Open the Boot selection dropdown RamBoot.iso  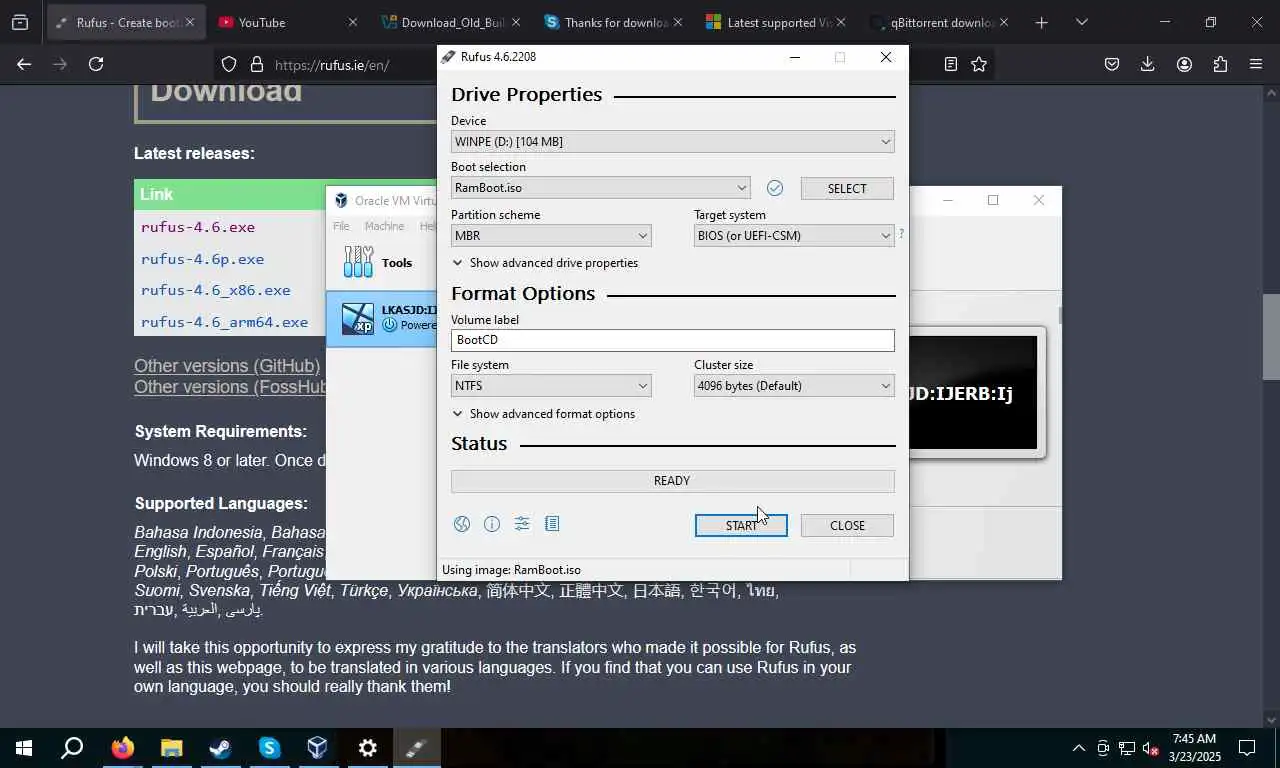tap(600, 188)
